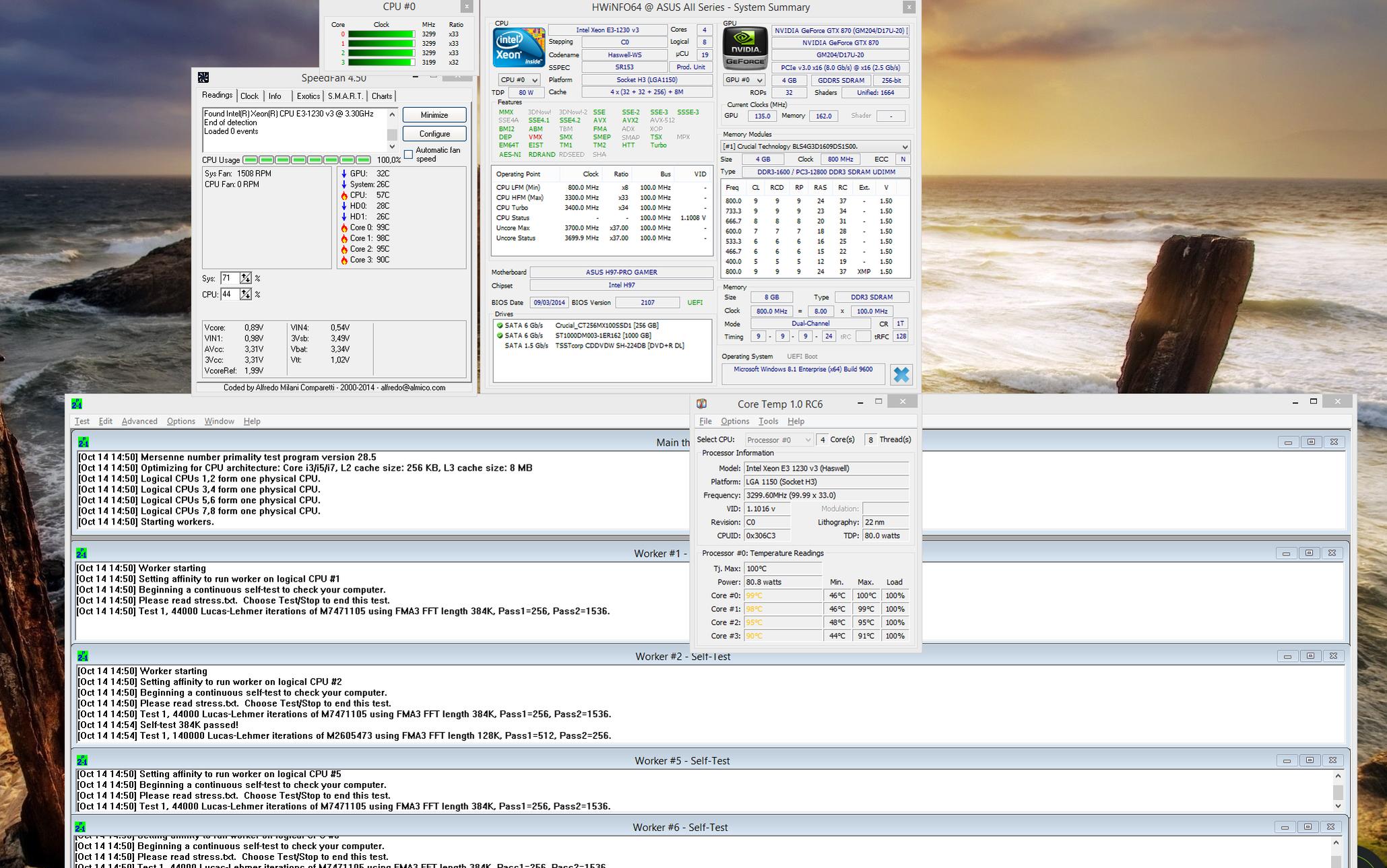Enable Automatic fan speed checkbox

408,154
